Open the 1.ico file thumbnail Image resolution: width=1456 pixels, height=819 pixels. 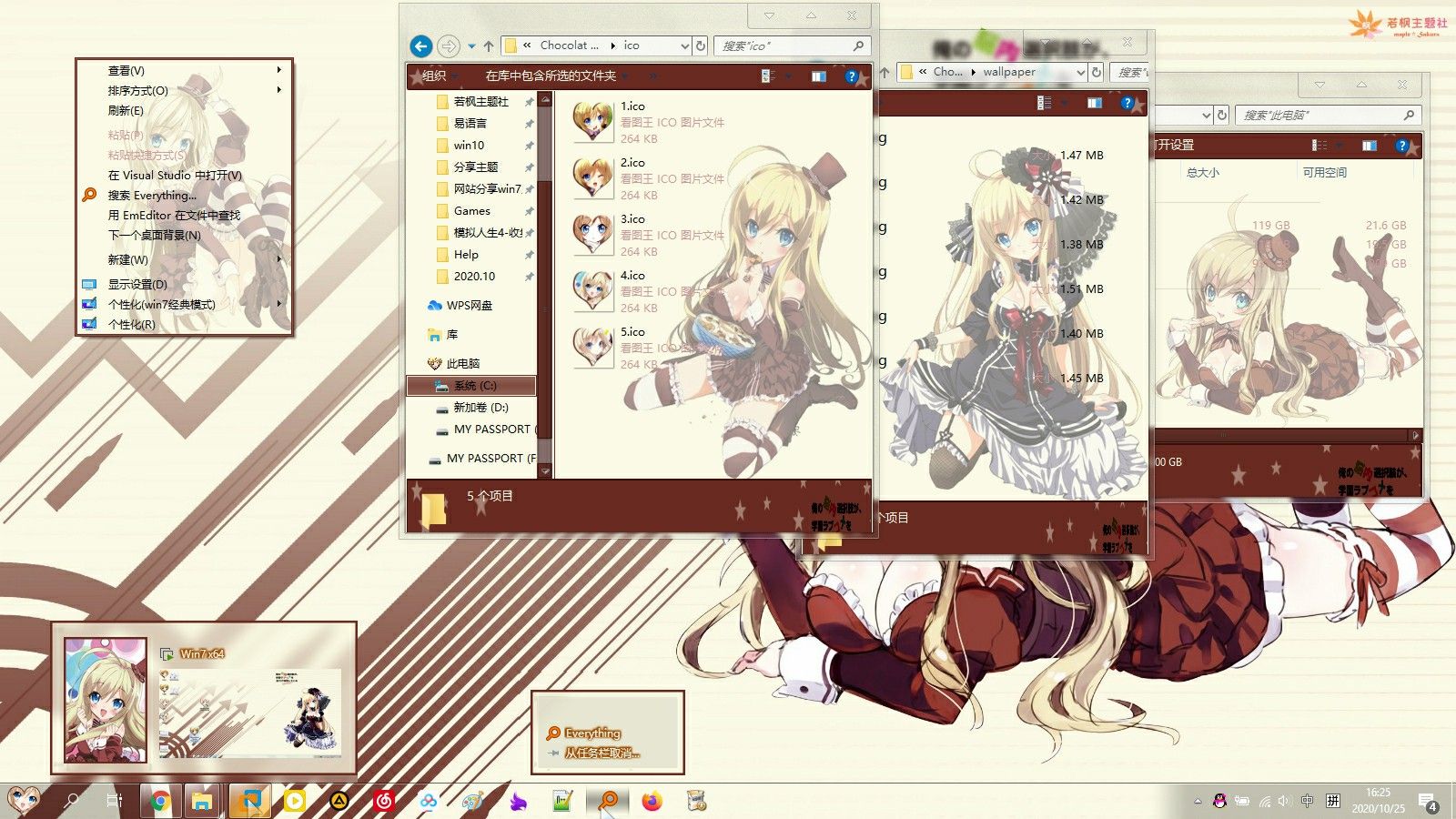tap(592, 122)
